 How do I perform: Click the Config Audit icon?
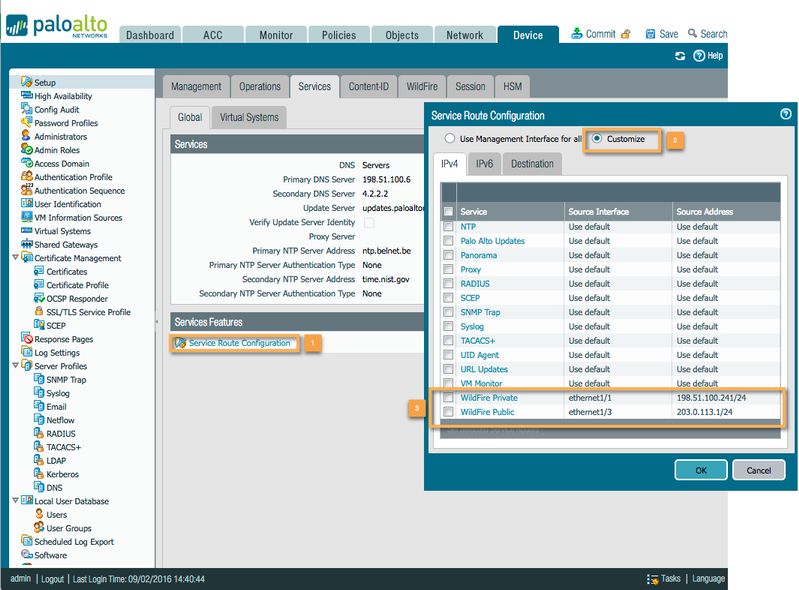click(26, 109)
